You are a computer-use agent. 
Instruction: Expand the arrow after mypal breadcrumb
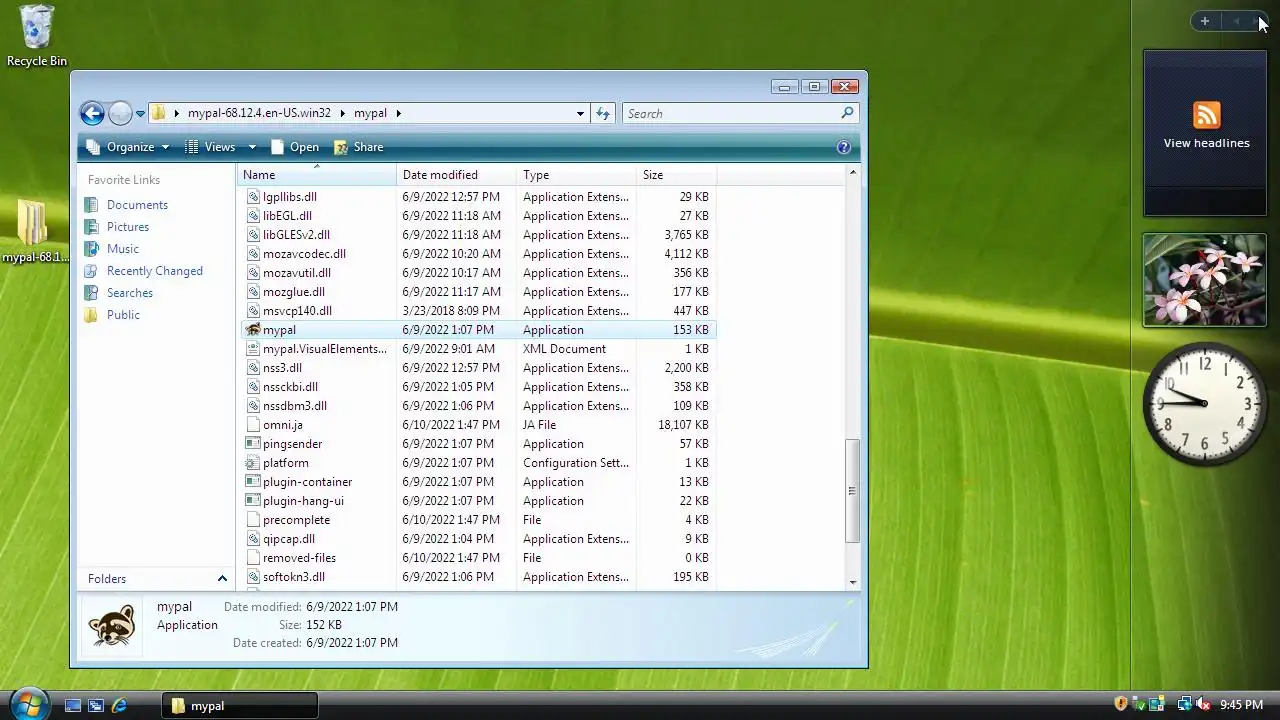pos(398,113)
